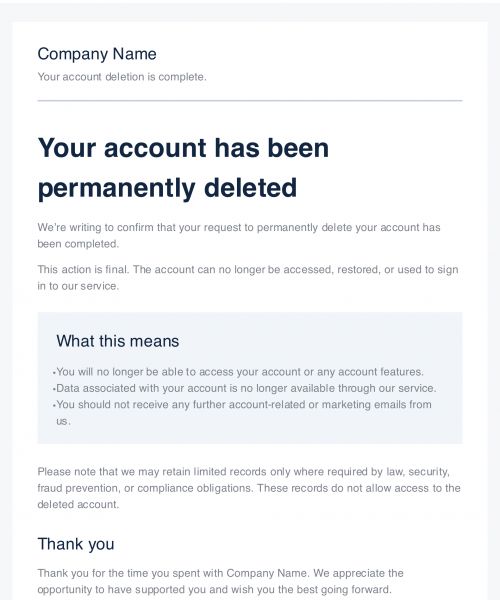Image resolution: width=500 pixels, height=600 pixels.
Task: Click the paragraph about retaining limited records
Action: coord(249,488)
